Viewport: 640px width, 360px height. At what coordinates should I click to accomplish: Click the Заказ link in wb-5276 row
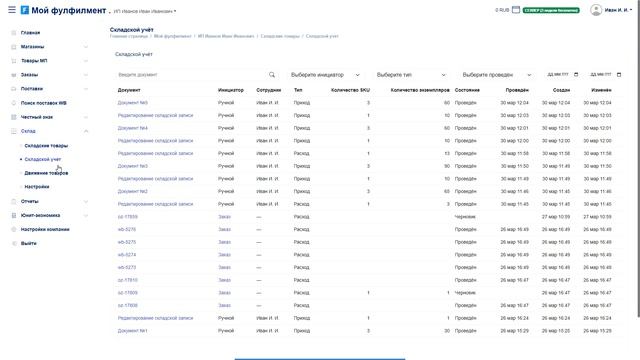point(224,229)
